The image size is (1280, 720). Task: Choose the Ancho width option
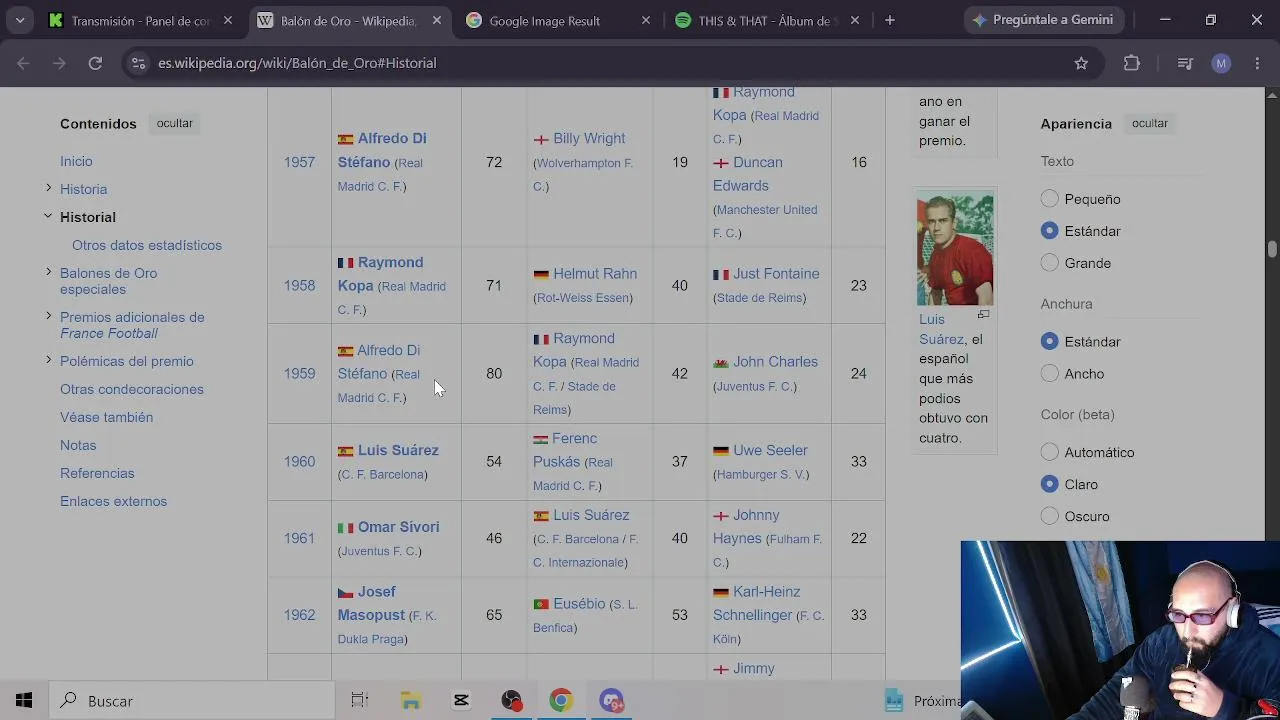coord(1049,373)
